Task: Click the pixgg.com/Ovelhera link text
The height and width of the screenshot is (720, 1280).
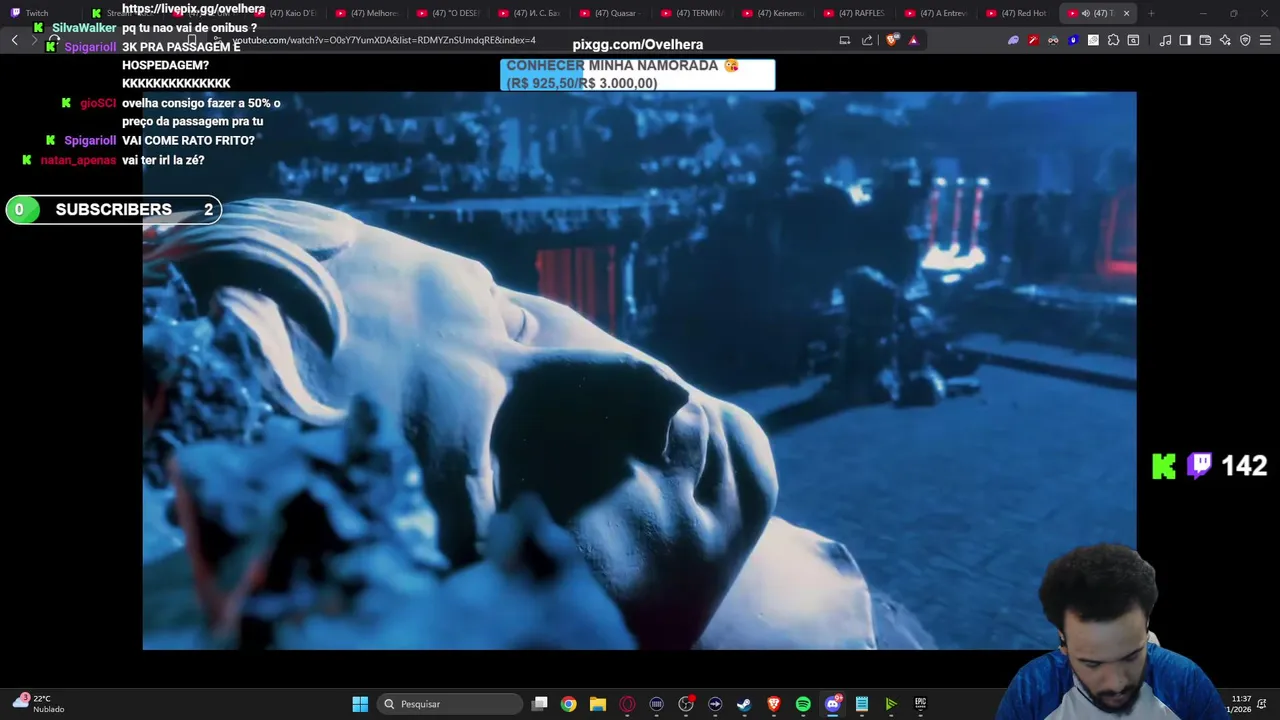Action: coord(638,44)
